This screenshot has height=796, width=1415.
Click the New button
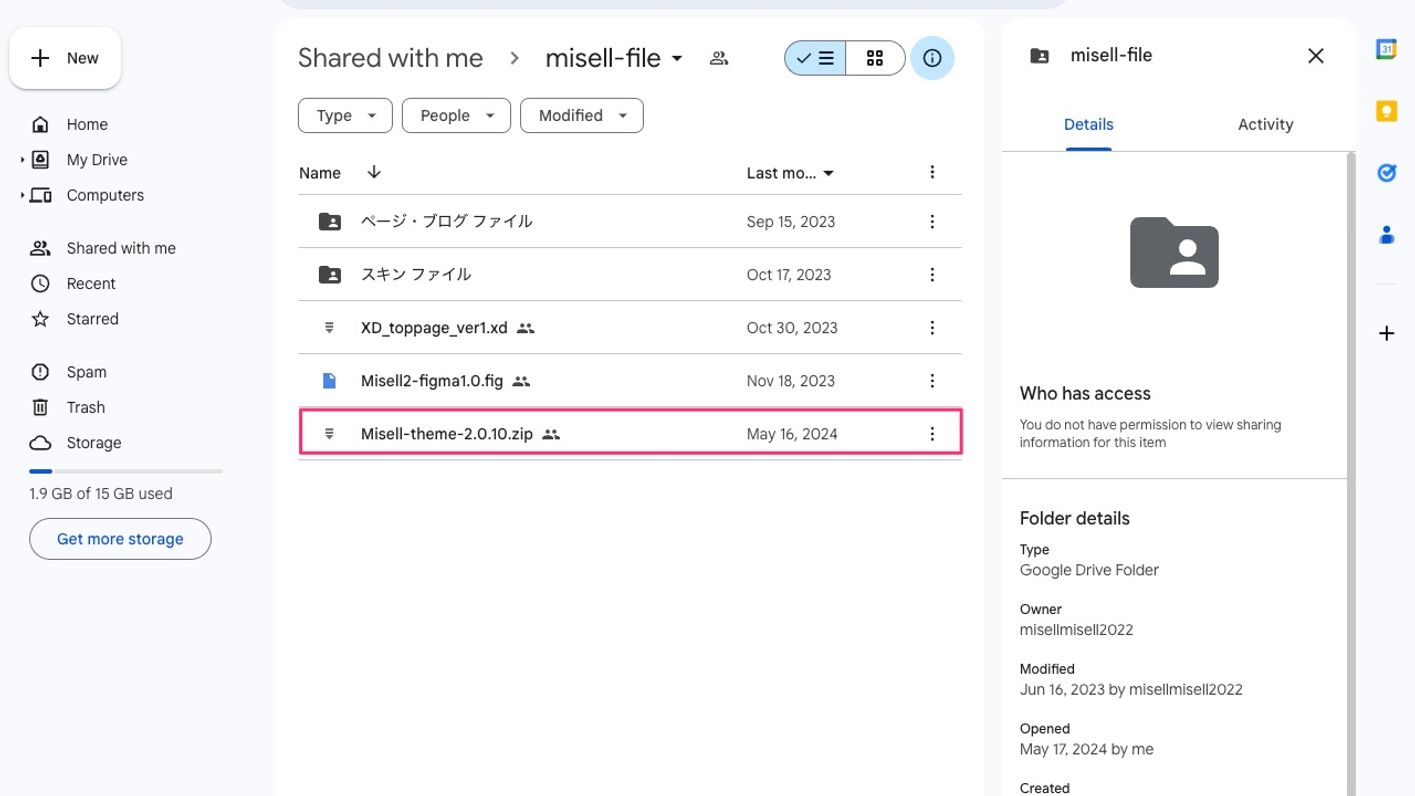coord(65,58)
